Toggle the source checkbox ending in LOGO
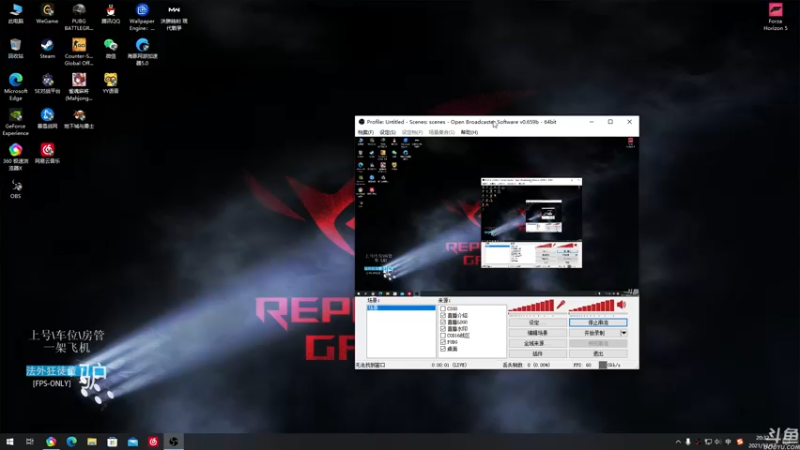 pos(443,322)
